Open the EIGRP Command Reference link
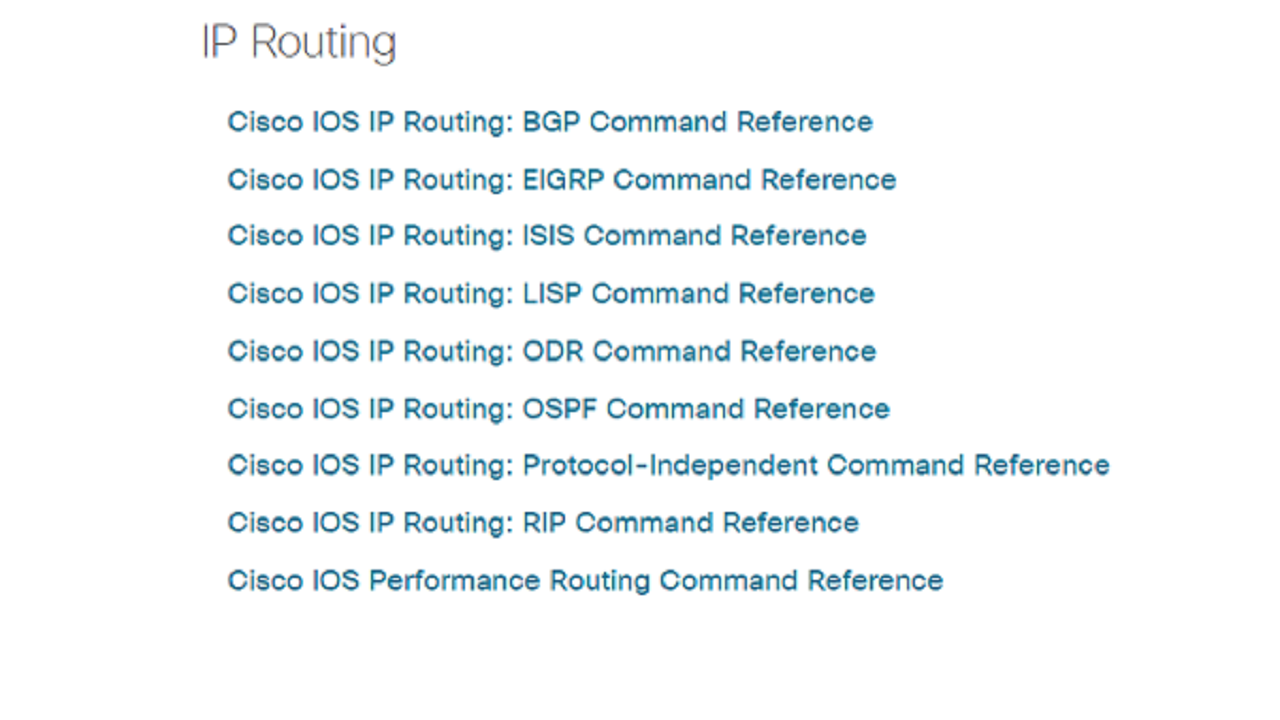This screenshot has height=720, width=1280. tap(562, 180)
